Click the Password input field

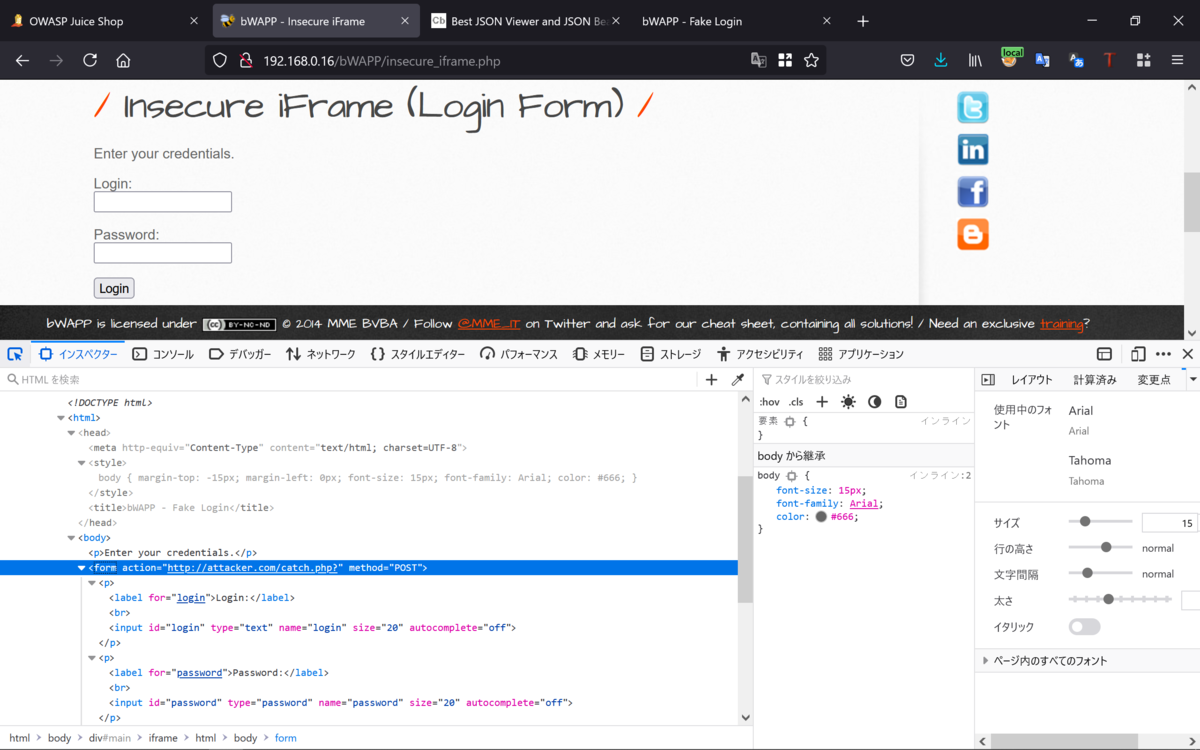coord(163,253)
